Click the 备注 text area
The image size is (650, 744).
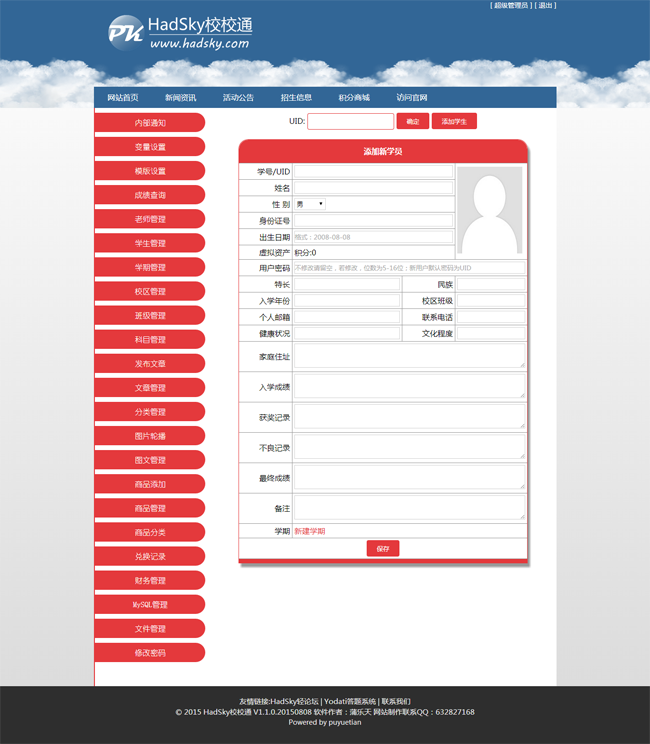click(410, 508)
